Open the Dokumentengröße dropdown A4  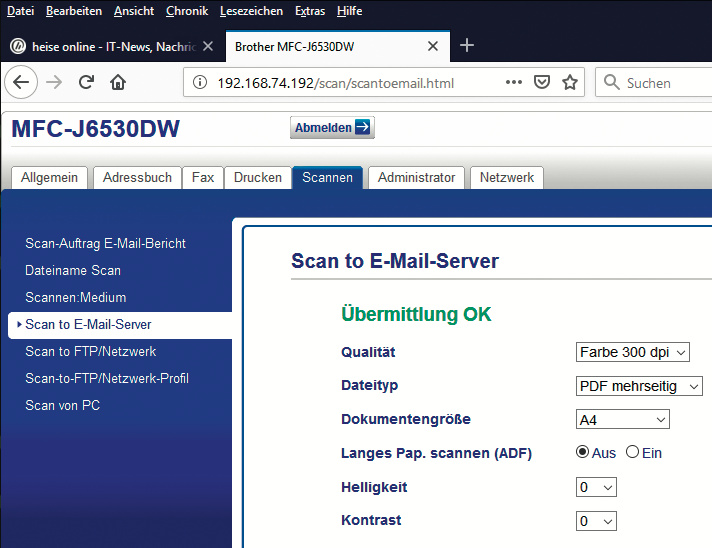623,420
